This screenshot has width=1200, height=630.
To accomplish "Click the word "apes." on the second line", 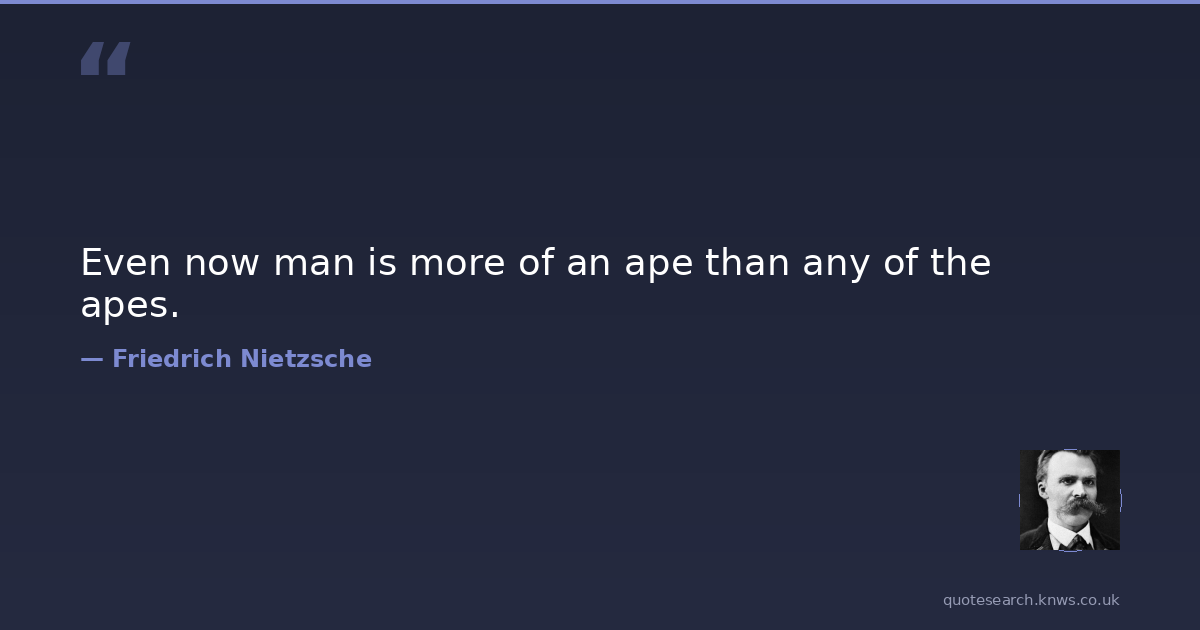I will pyautogui.click(x=130, y=306).
